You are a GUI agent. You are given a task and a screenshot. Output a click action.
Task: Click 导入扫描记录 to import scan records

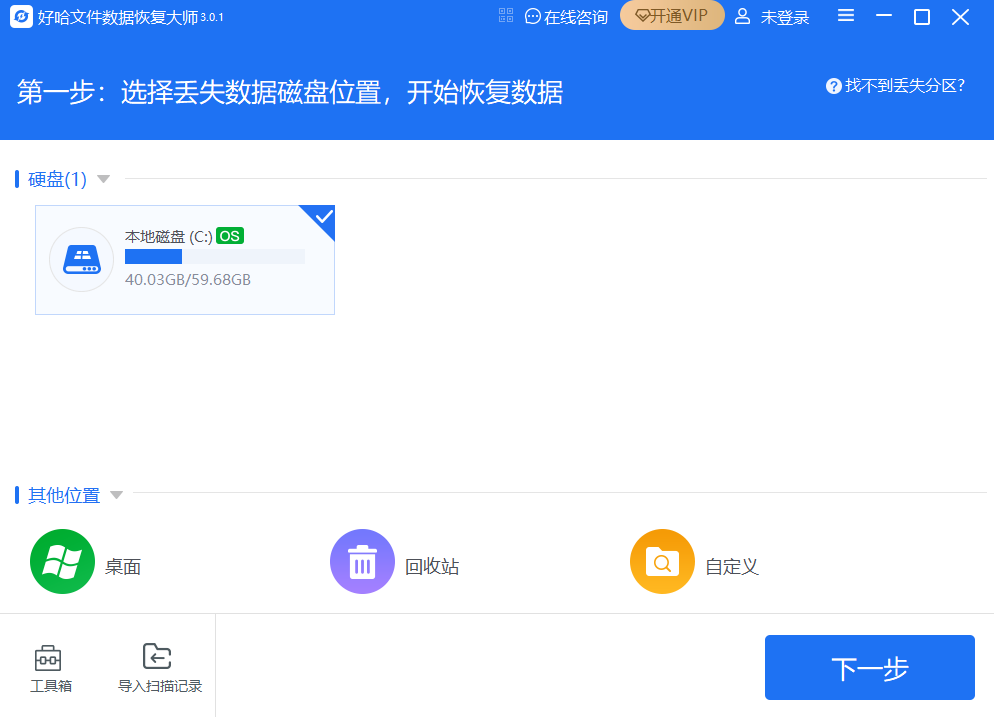pos(156,665)
